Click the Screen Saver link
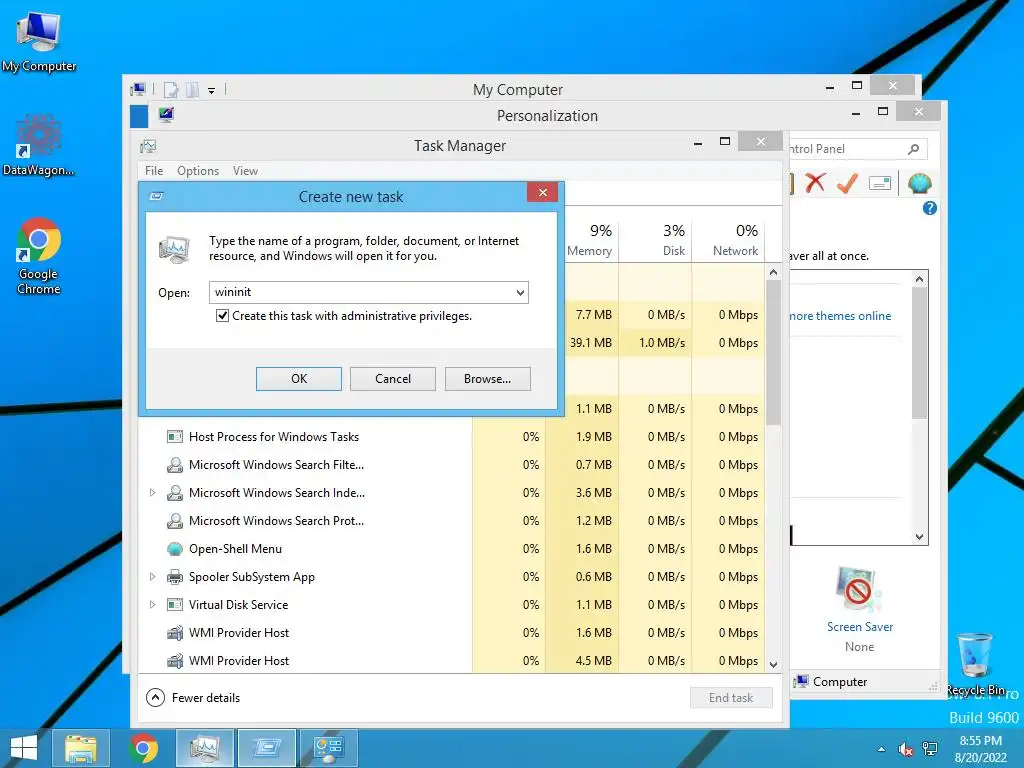This screenshot has height=768, width=1024. tap(859, 627)
